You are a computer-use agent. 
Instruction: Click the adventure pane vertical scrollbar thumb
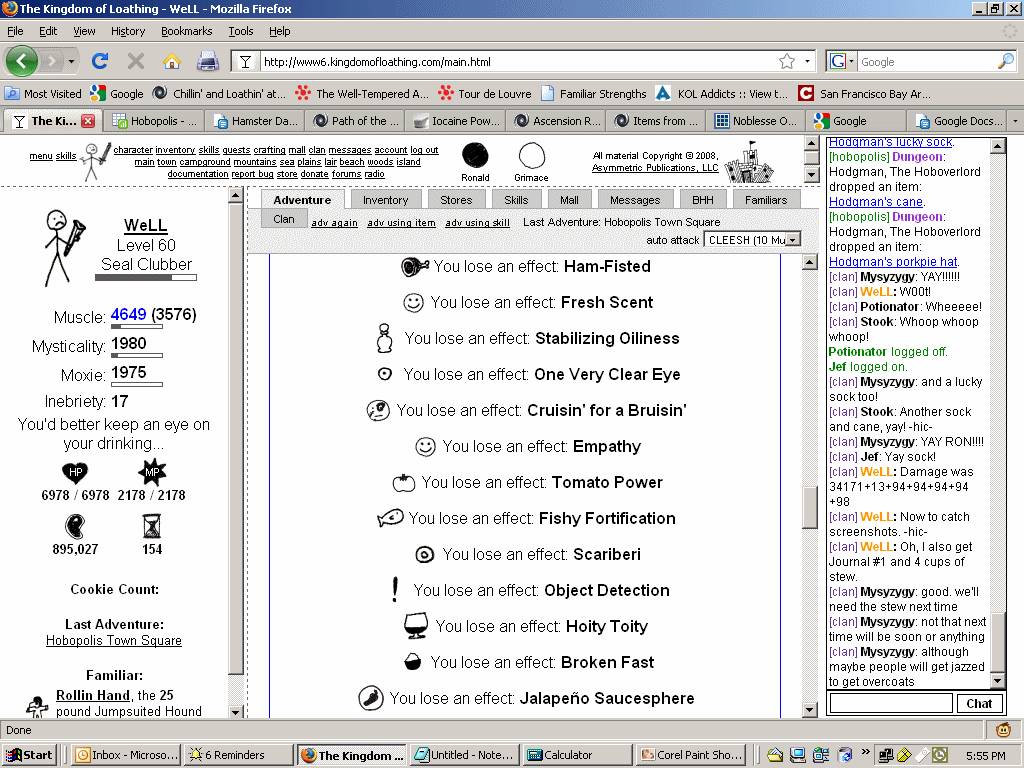(810, 505)
